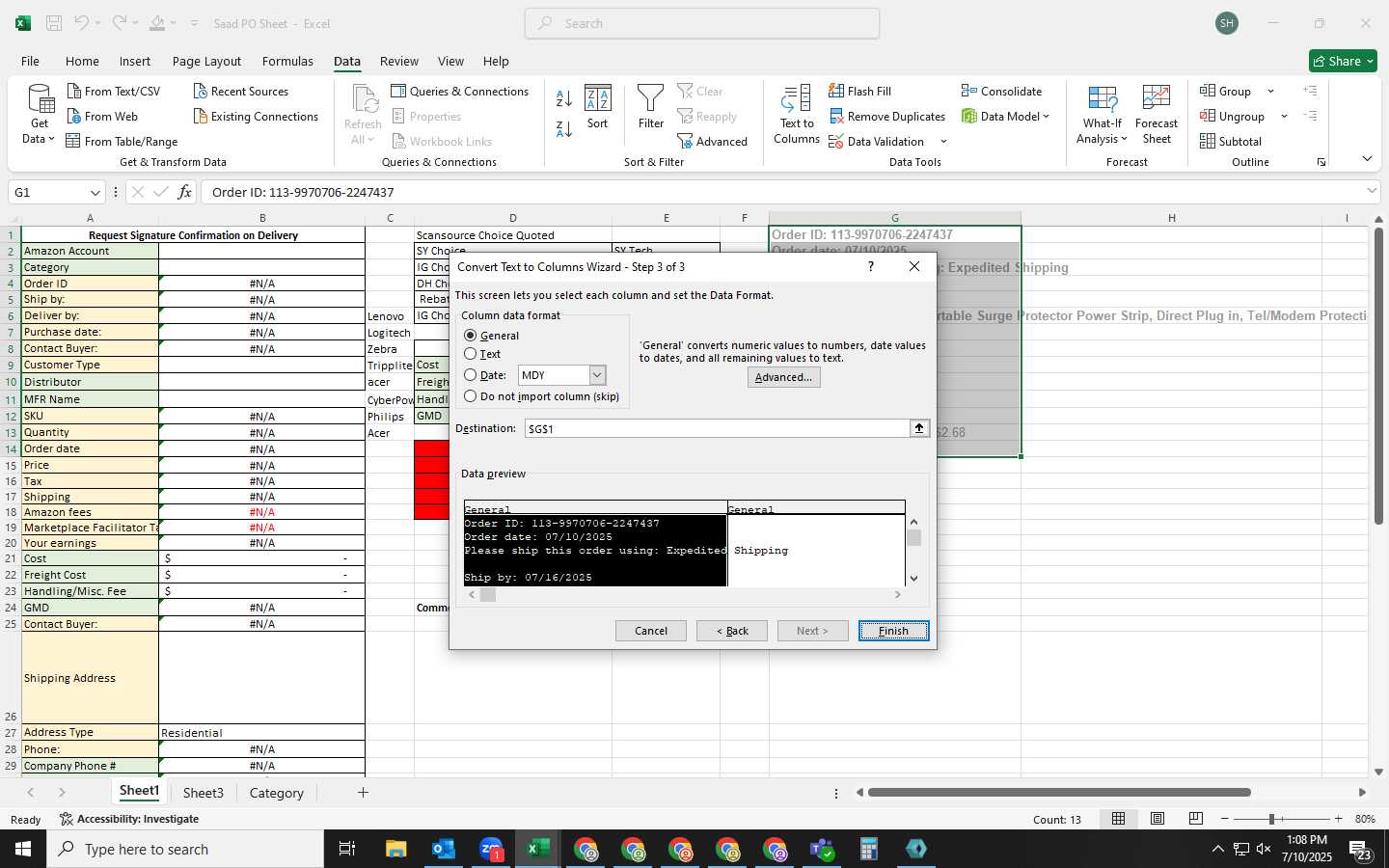This screenshot has width=1389, height=868.
Task: Switch to Page Break Preview view
Action: click(x=1196, y=819)
